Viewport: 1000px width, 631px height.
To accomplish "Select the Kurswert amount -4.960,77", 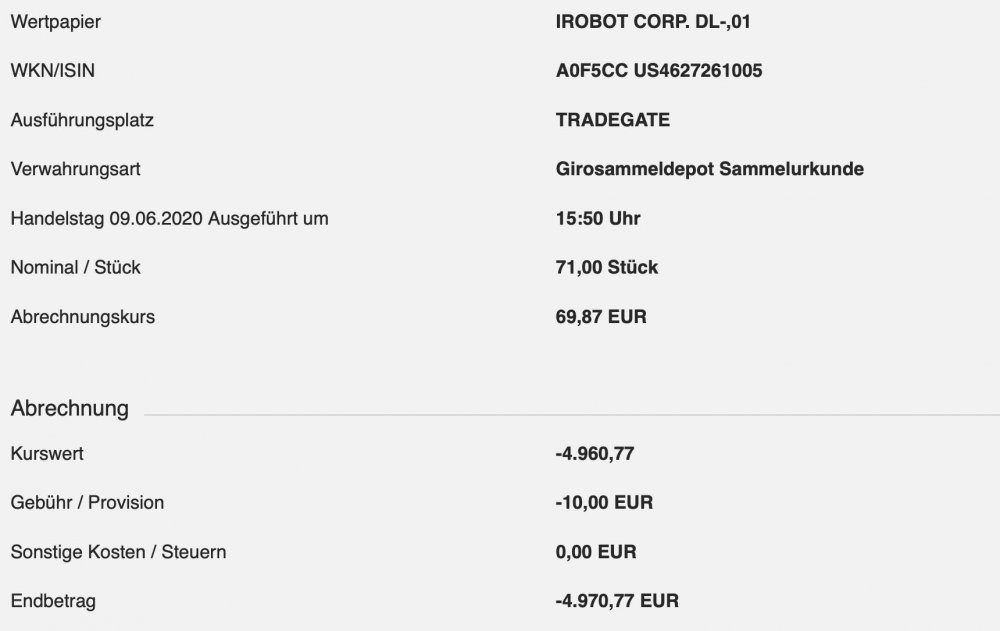I will click(x=594, y=454).
